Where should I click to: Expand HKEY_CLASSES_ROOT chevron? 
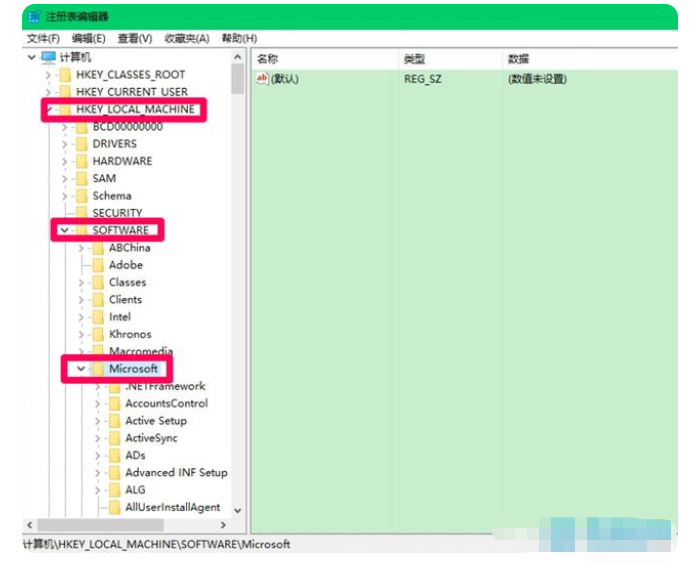(48, 75)
